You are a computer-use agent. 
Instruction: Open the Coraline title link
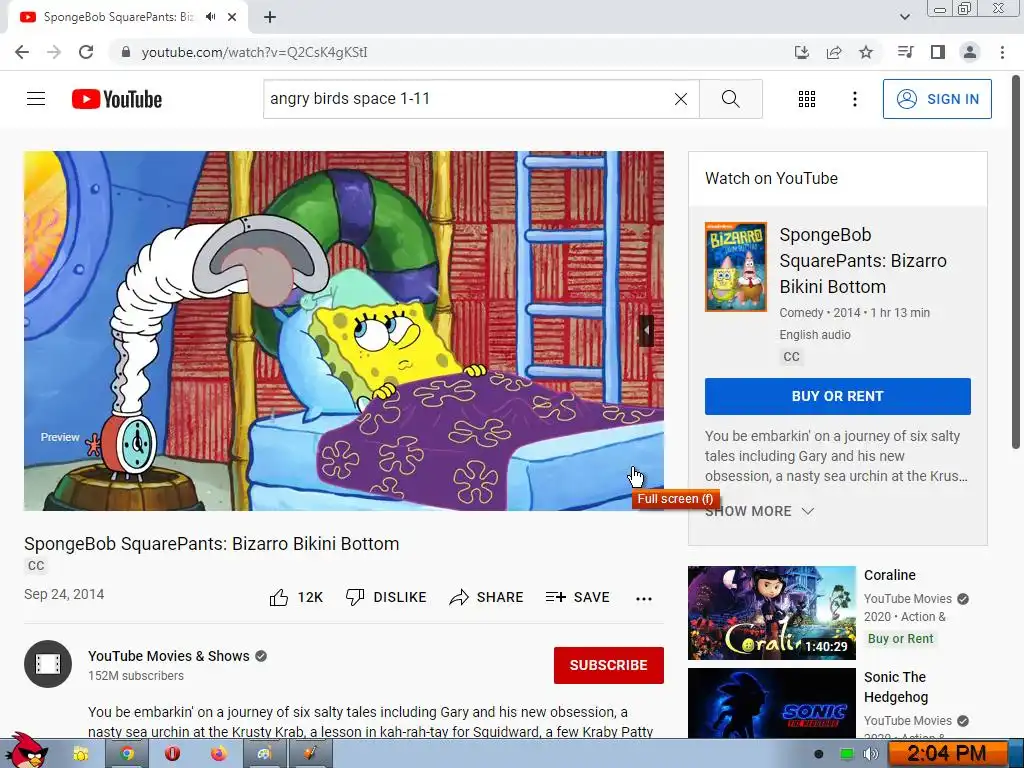(889, 575)
